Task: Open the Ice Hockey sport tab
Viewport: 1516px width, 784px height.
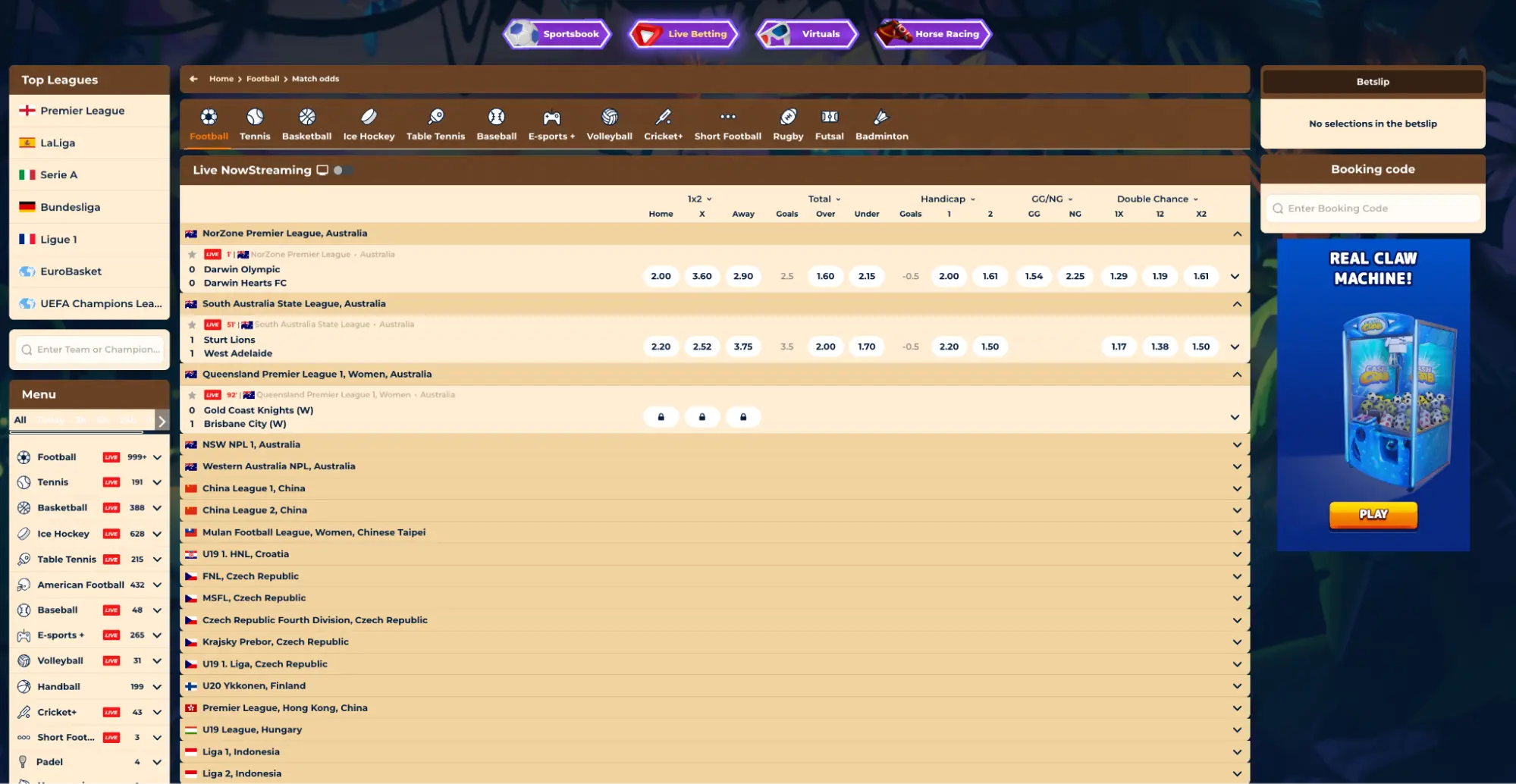Action: coord(369,123)
